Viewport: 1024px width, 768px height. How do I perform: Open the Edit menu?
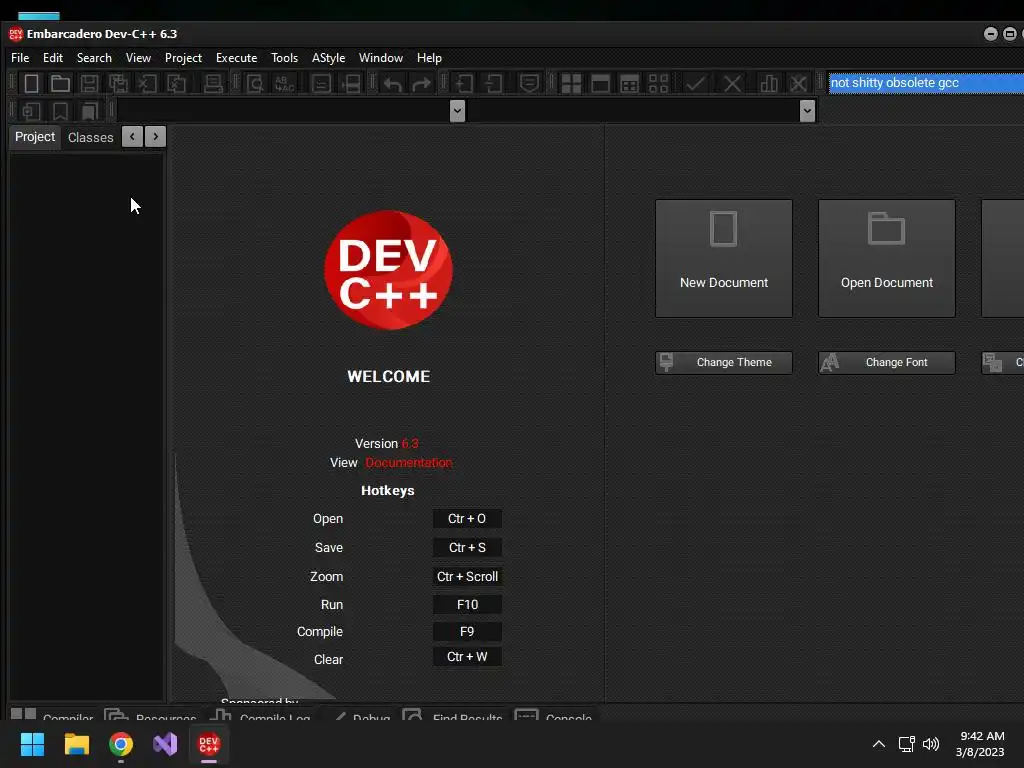tap(53, 57)
